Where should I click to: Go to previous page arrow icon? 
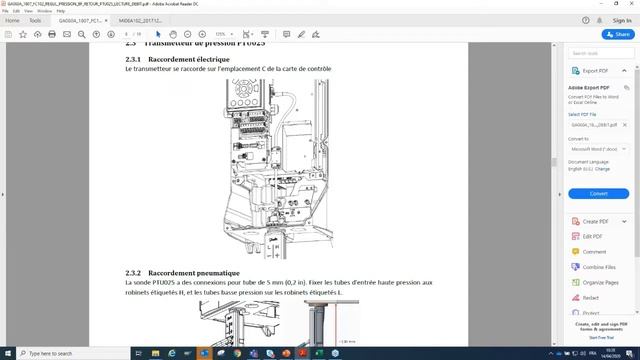pos(96,34)
